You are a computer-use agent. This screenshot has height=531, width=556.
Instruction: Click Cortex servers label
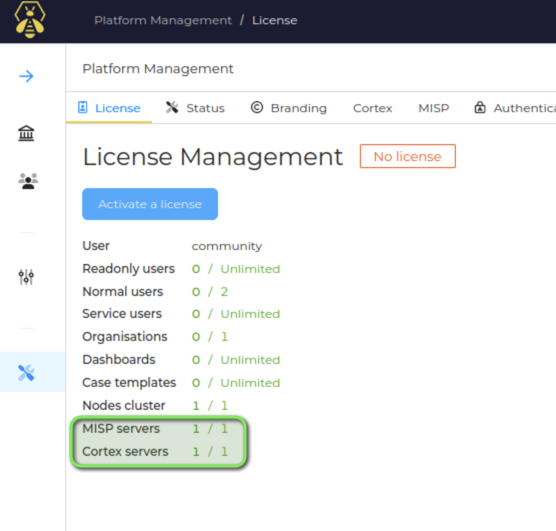tap(125, 451)
